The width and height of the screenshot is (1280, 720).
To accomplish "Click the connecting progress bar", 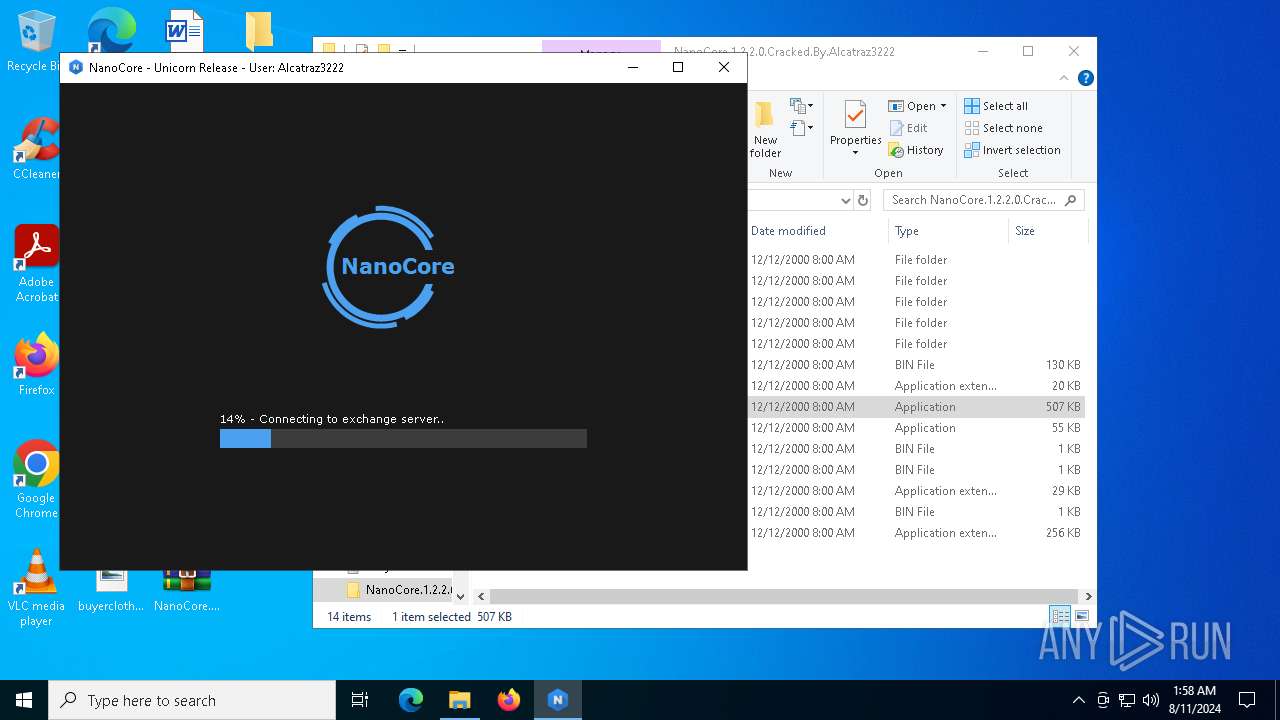I will point(403,438).
